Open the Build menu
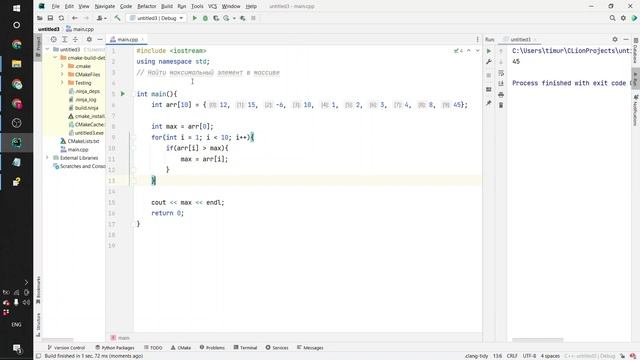The image size is (640, 360). 167,6
